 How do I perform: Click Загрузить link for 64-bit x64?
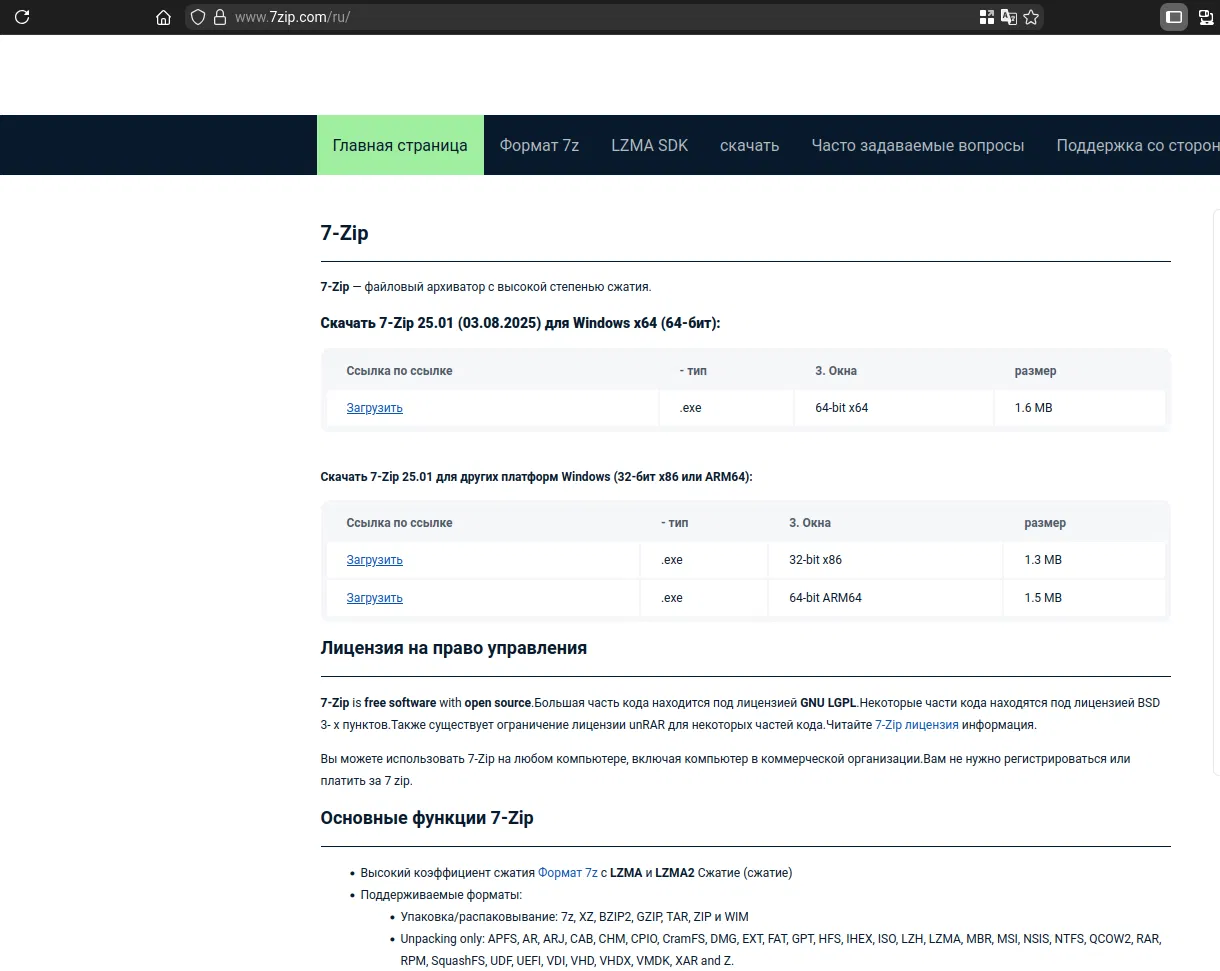tap(374, 408)
